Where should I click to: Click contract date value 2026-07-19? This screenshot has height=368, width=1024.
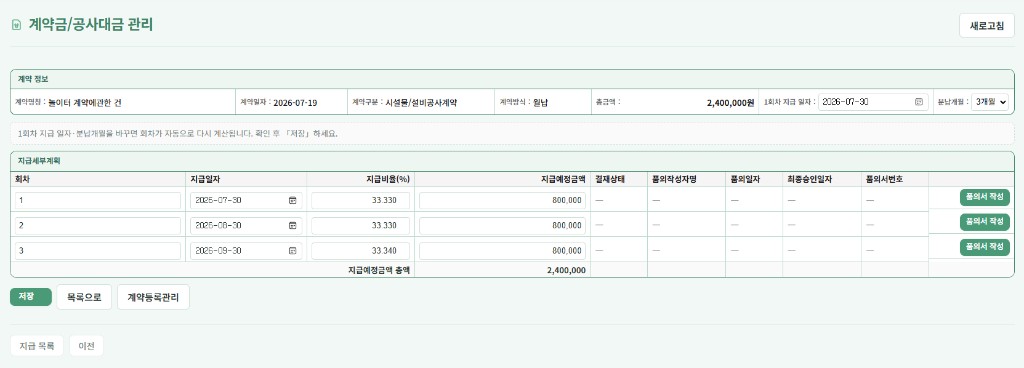[295, 102]
